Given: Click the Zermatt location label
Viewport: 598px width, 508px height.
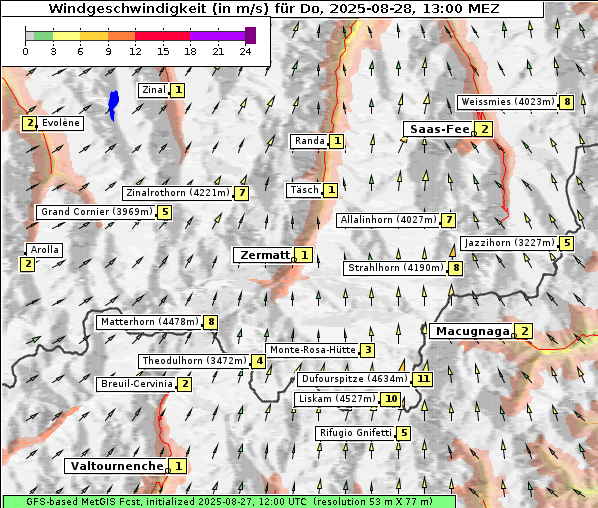Looking at the screenshot, I should (x=263, y=255).
